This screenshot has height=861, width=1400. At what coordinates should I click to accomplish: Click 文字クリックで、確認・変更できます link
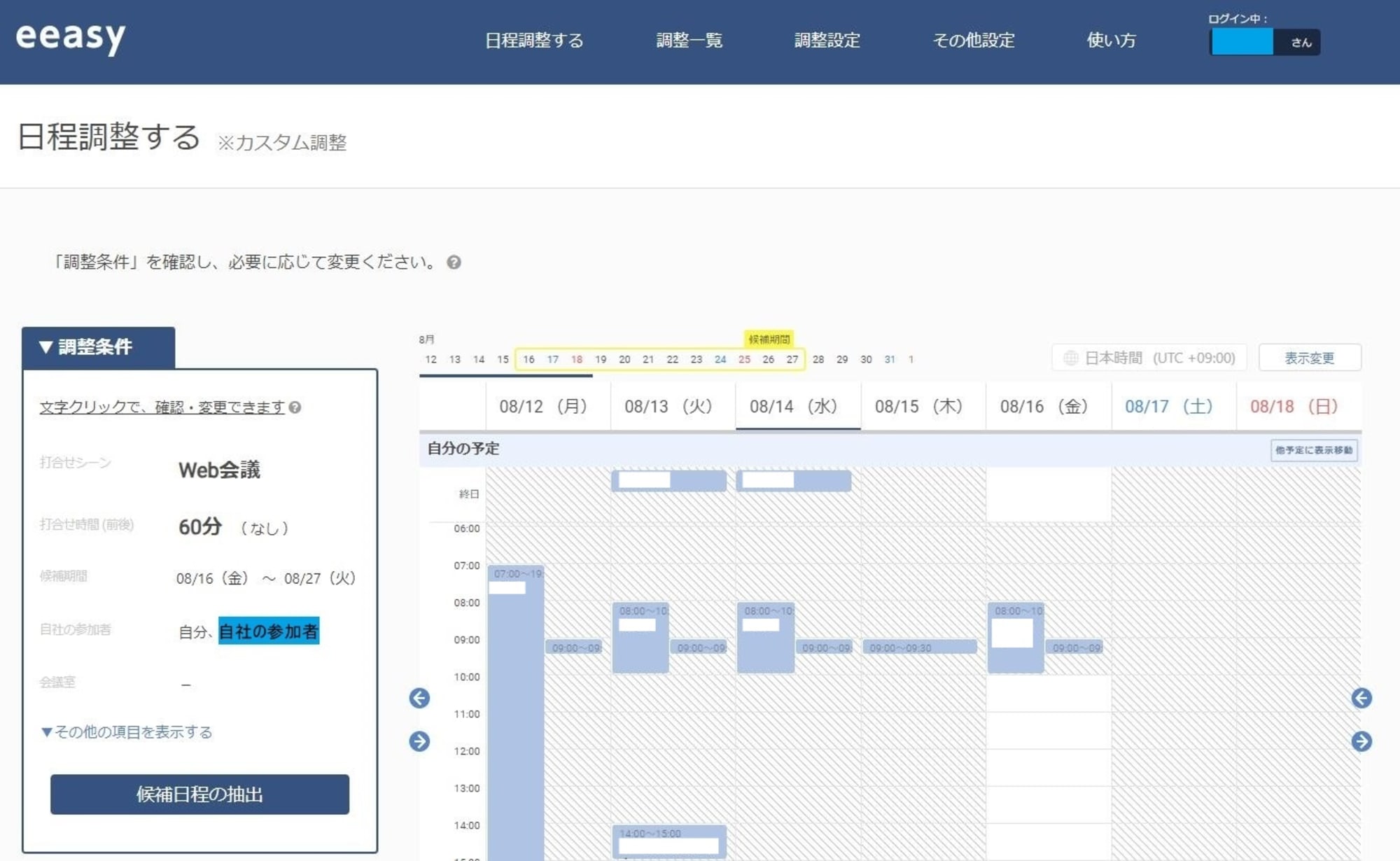pos(162,407)
